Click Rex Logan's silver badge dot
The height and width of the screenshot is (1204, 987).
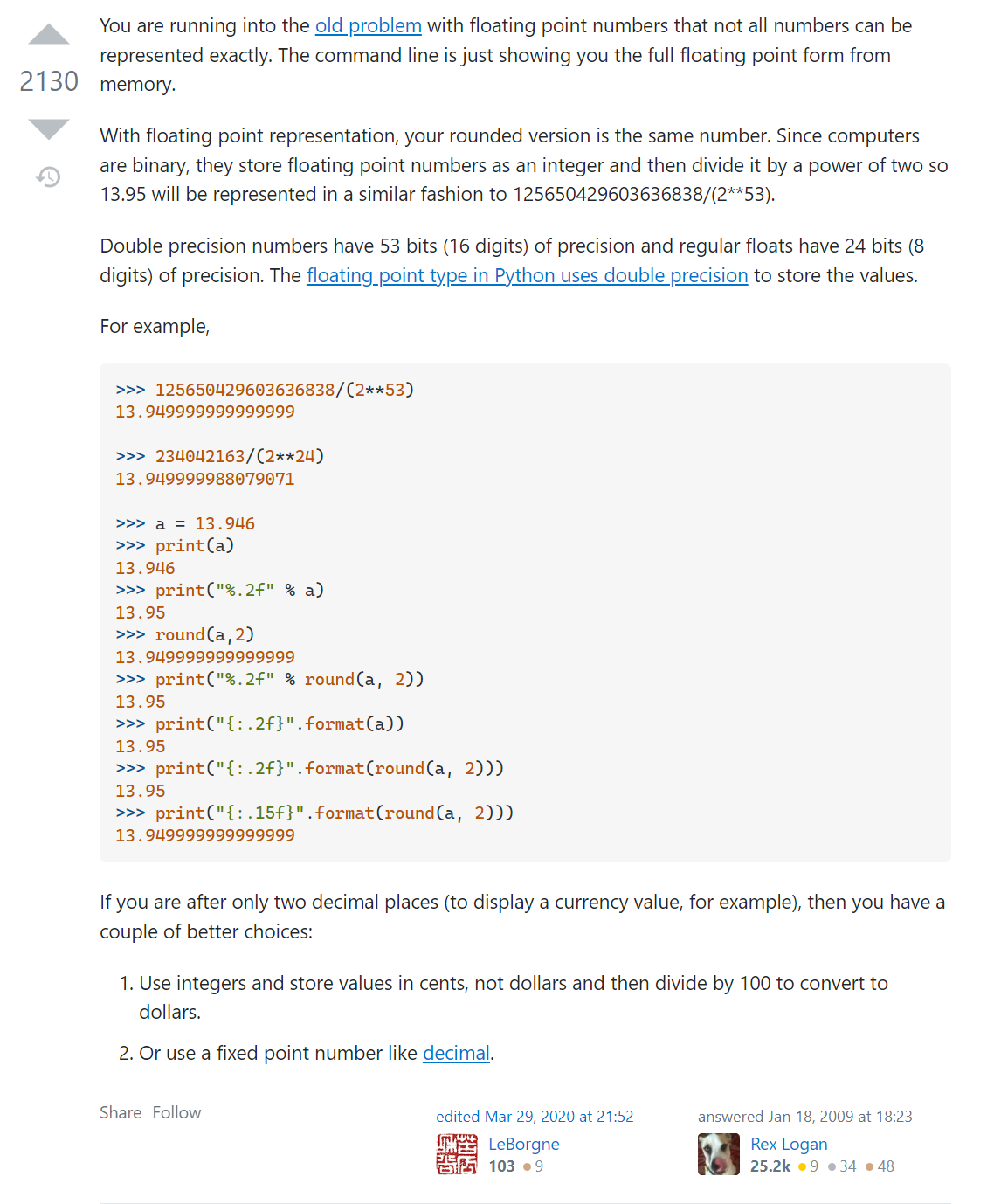(x=832, y=1166)
